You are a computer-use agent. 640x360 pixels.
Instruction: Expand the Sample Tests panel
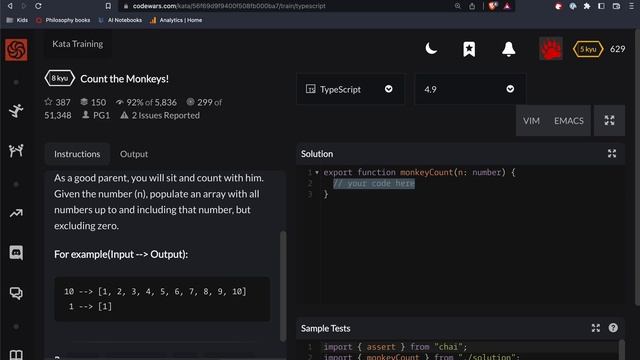(596, 328)
